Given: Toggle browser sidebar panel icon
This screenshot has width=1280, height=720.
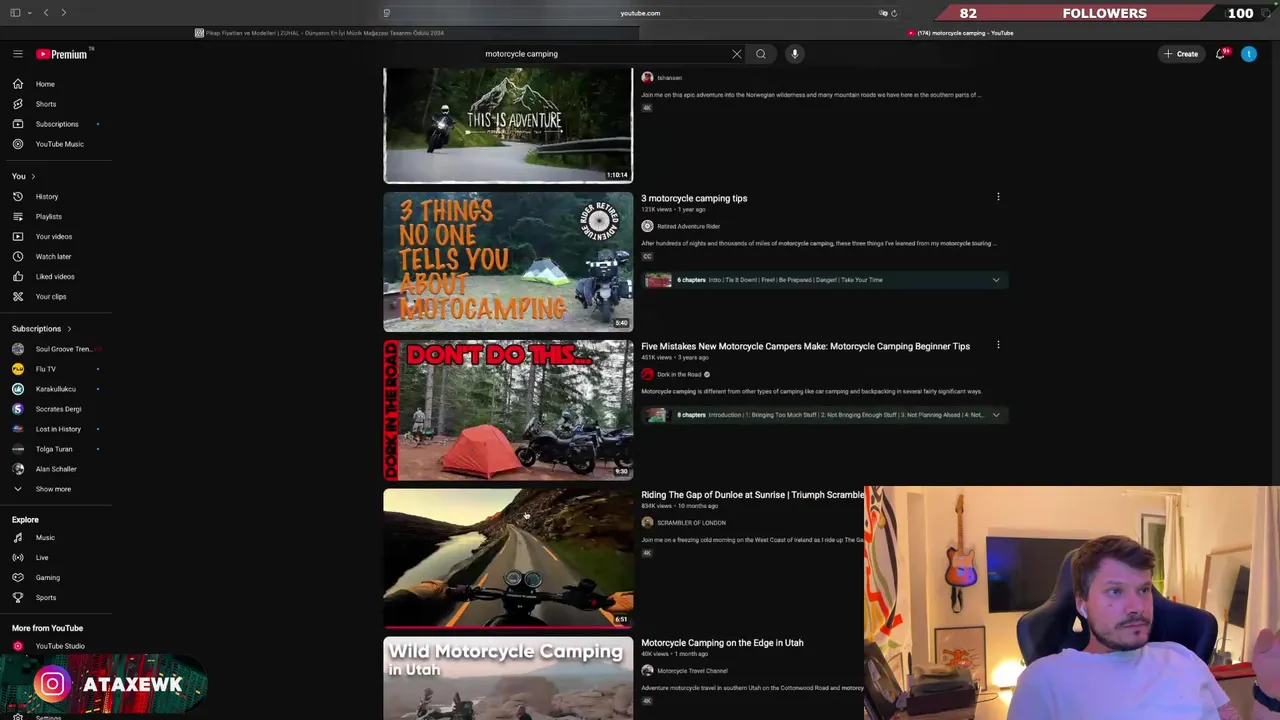Looking at the screenshot, I should click(x=15, y=13).
